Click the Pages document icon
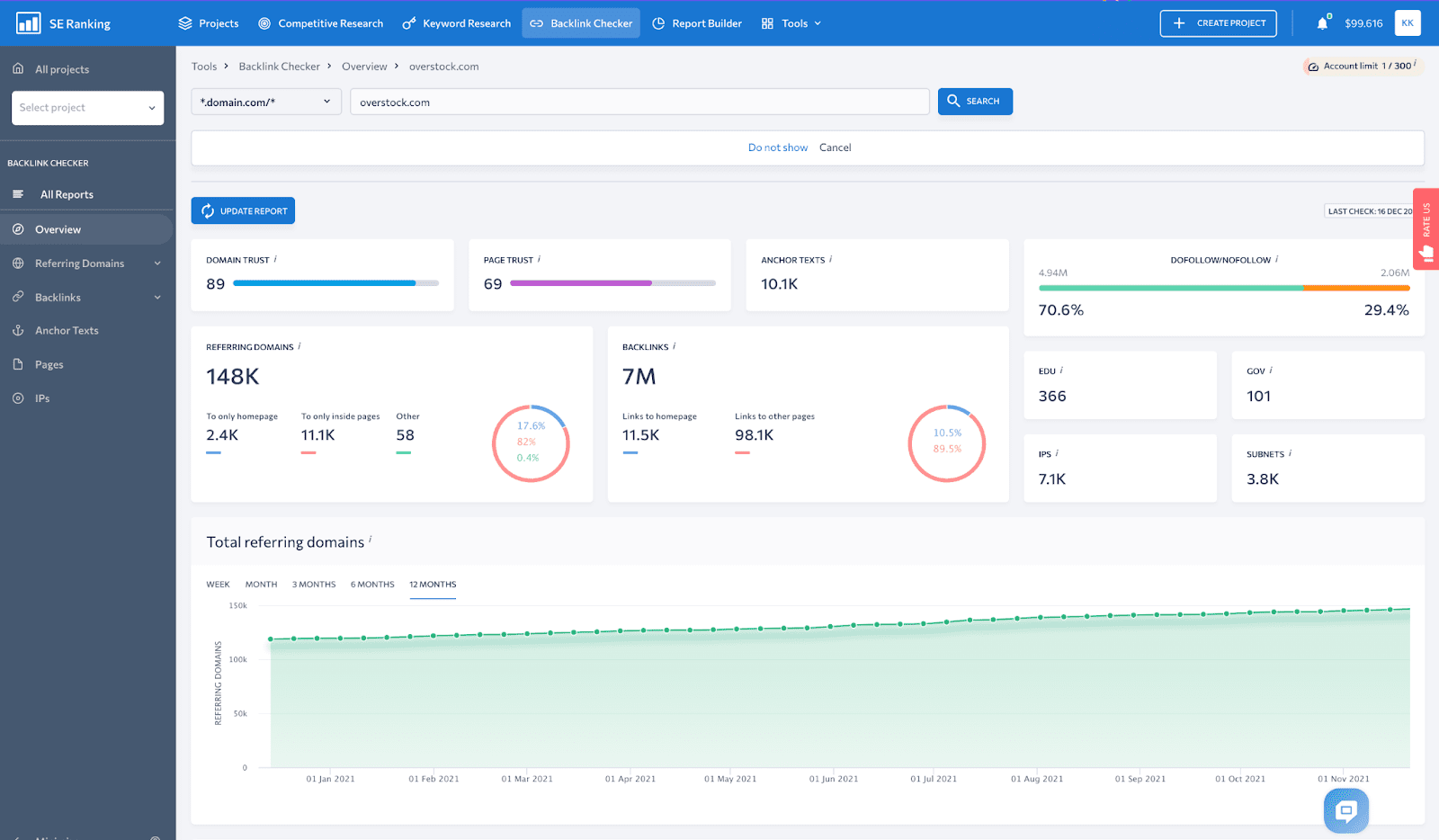1439x840 pixels. coord(18,364)
